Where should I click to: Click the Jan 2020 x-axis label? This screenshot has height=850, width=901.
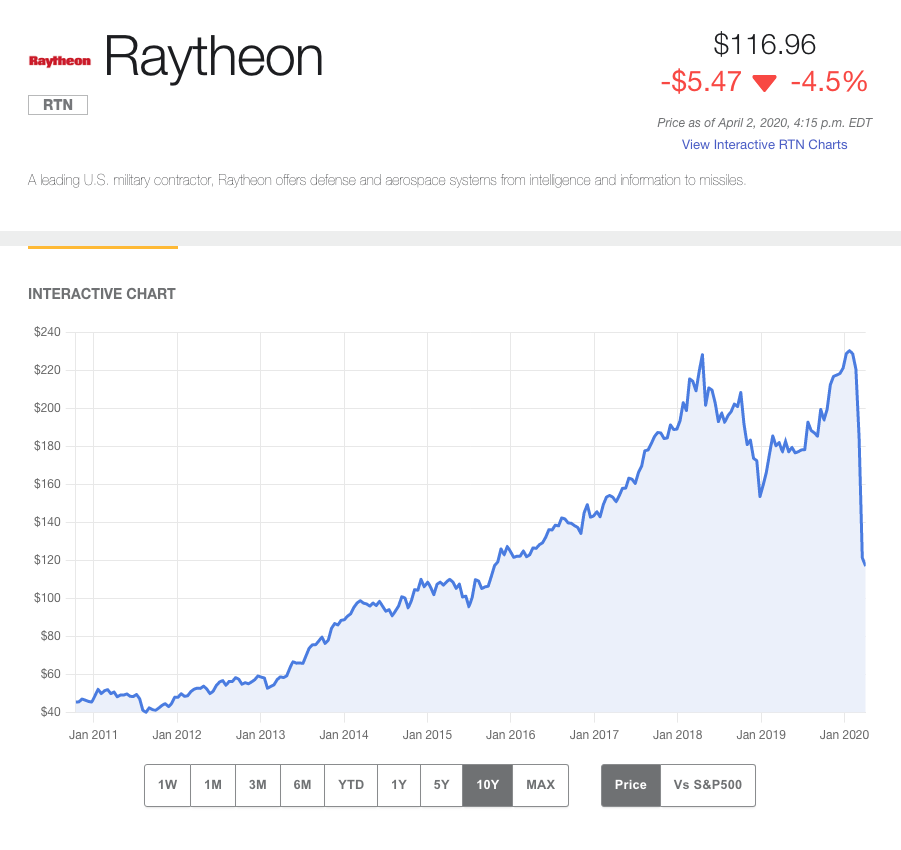tap(844, 735)
